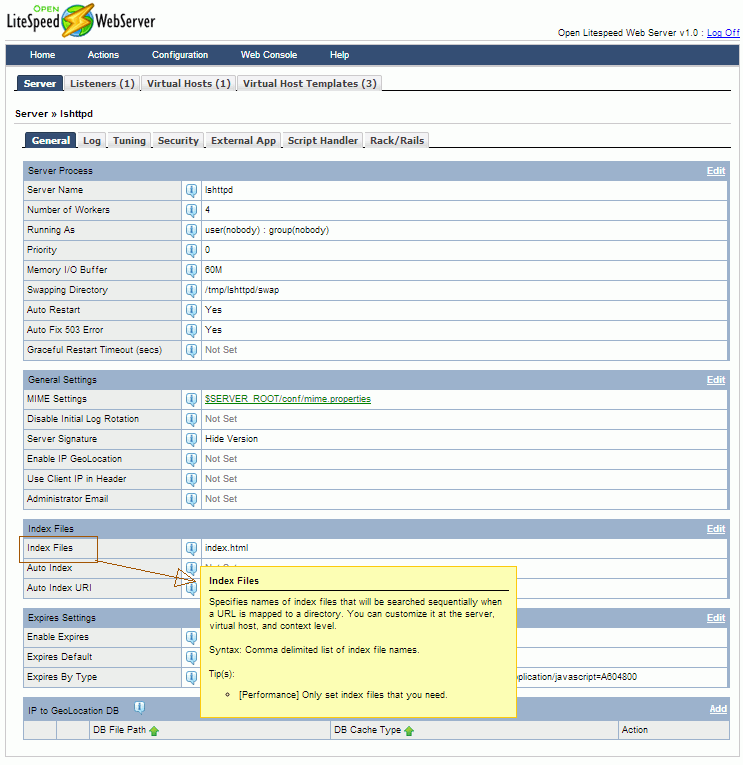Edit the Expires Settings section

[716, 618]
